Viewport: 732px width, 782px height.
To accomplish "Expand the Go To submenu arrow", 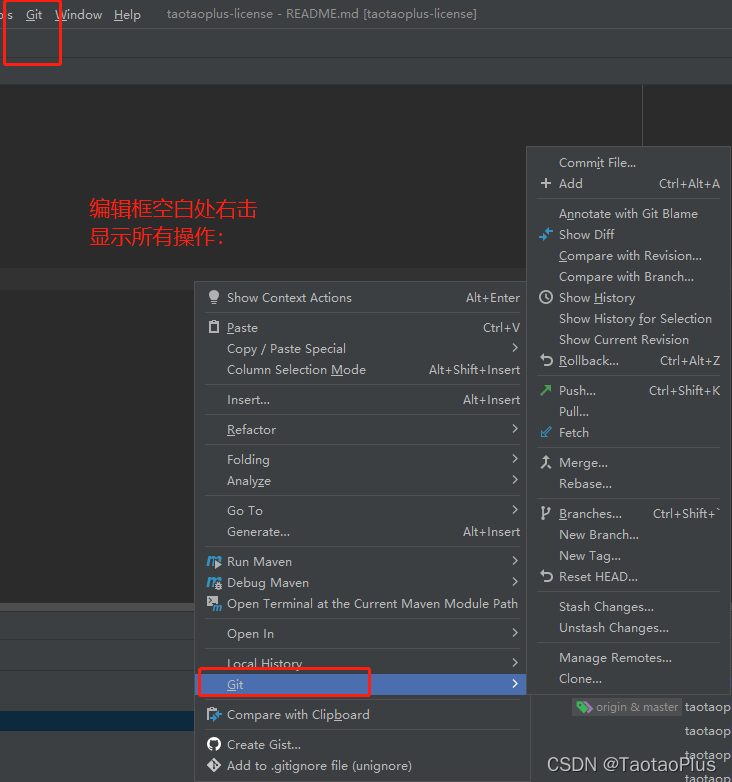I will tap(515, 509).
